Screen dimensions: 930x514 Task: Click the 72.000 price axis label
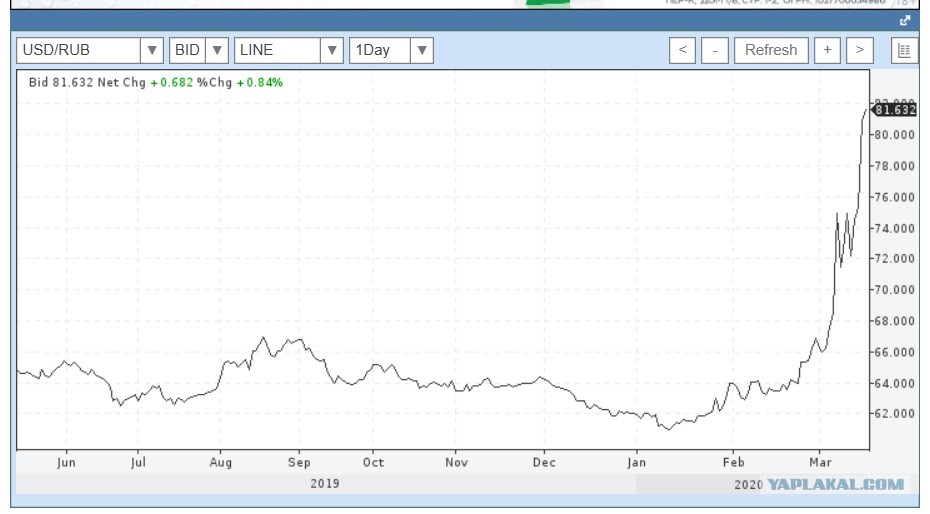click(x=895, y=258)
